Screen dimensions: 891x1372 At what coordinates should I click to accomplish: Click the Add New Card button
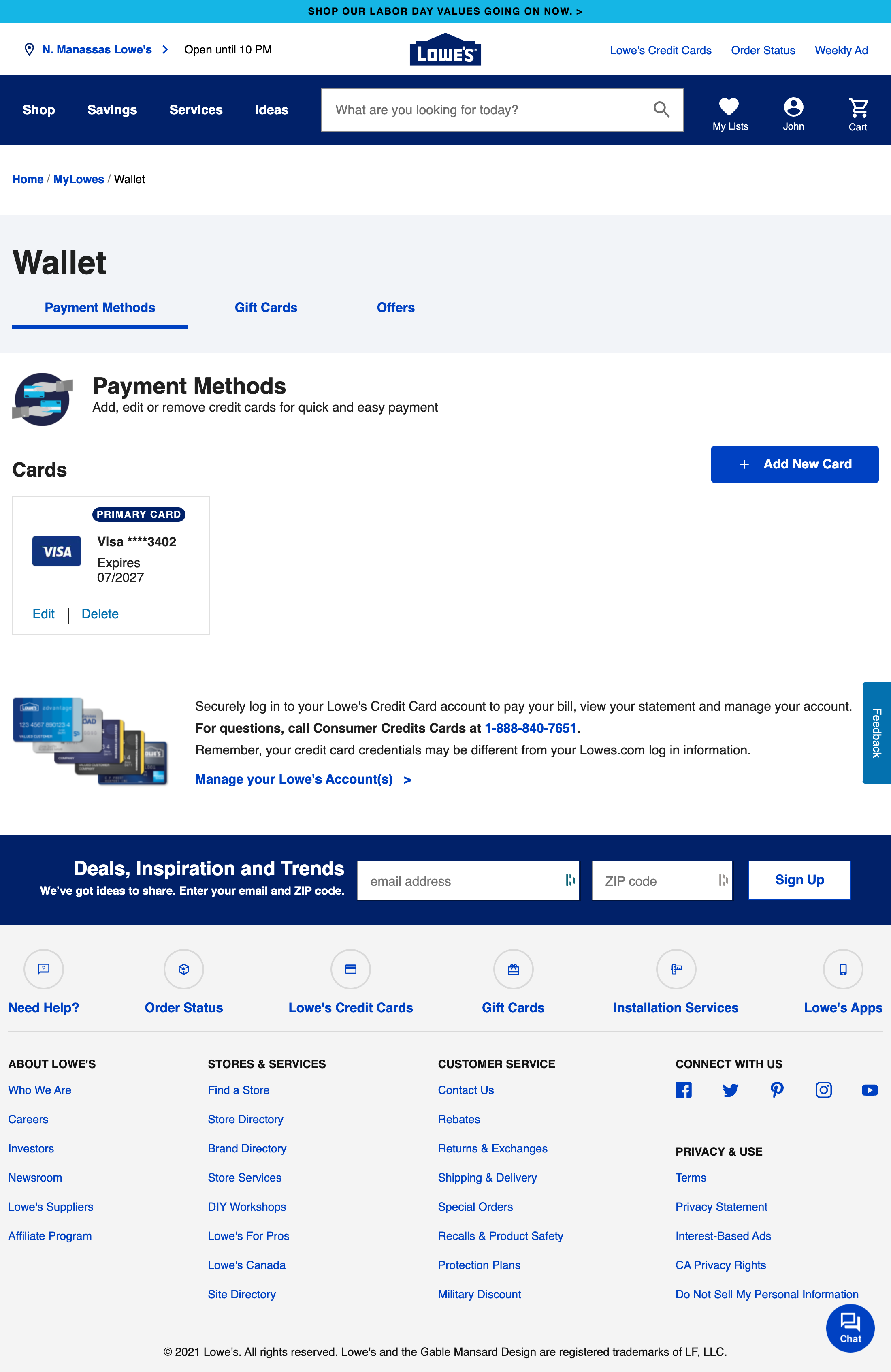(x=795, y=464)
